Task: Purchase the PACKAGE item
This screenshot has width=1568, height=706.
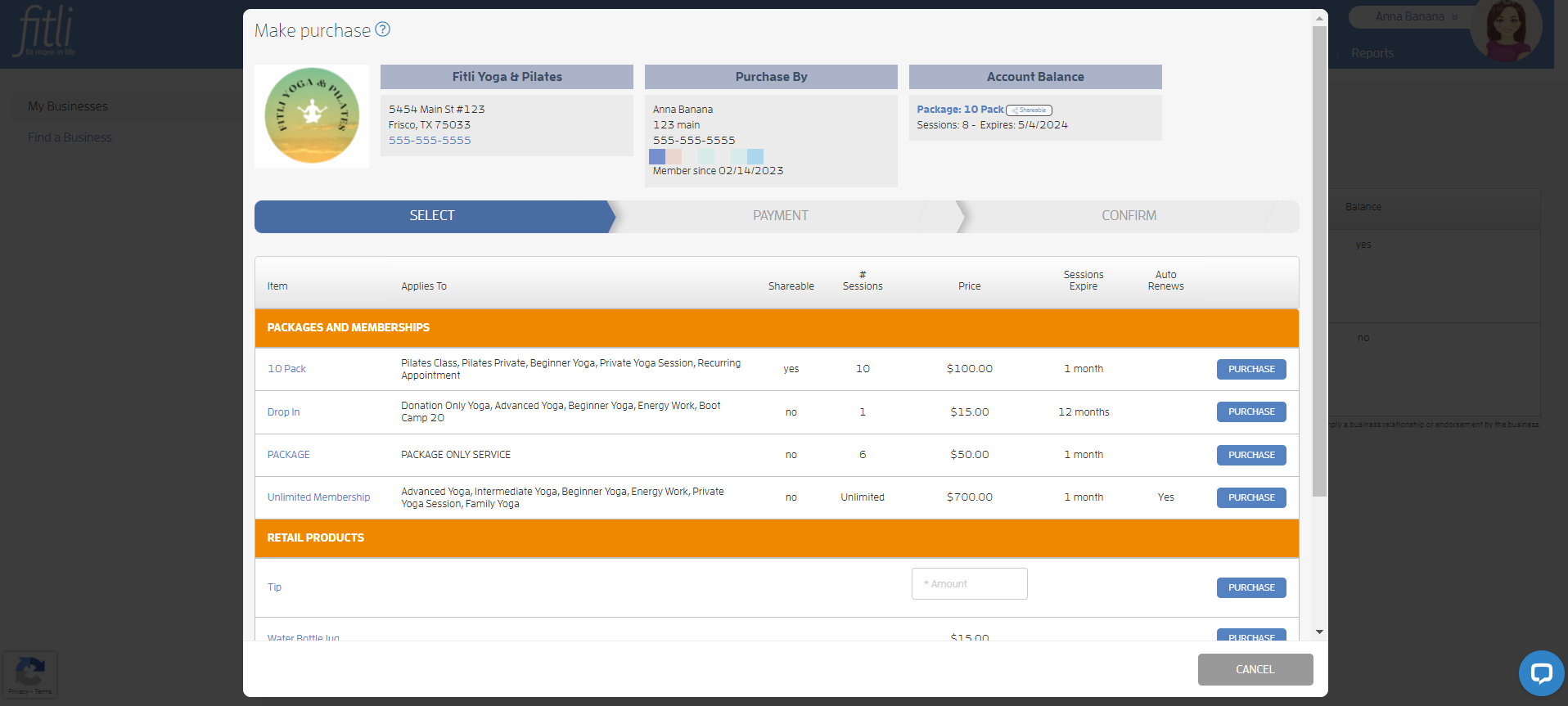Action: pyautogui.click(x=1251, y=455)
